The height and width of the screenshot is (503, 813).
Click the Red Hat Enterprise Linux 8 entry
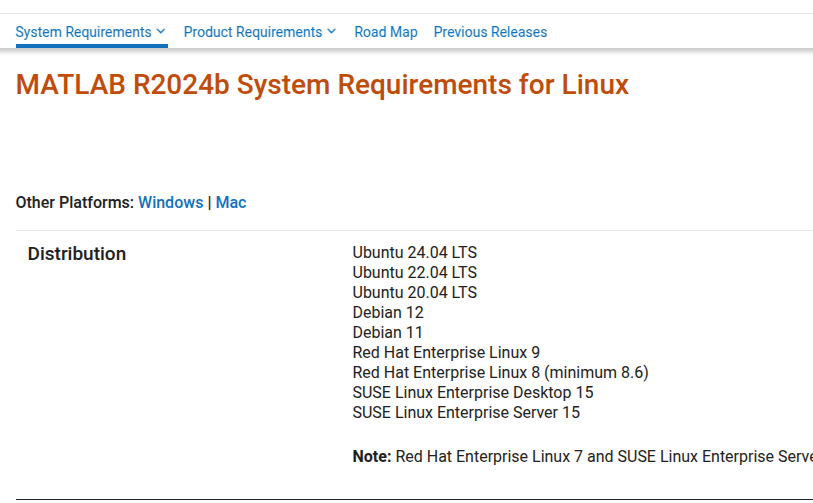[500, 372]
